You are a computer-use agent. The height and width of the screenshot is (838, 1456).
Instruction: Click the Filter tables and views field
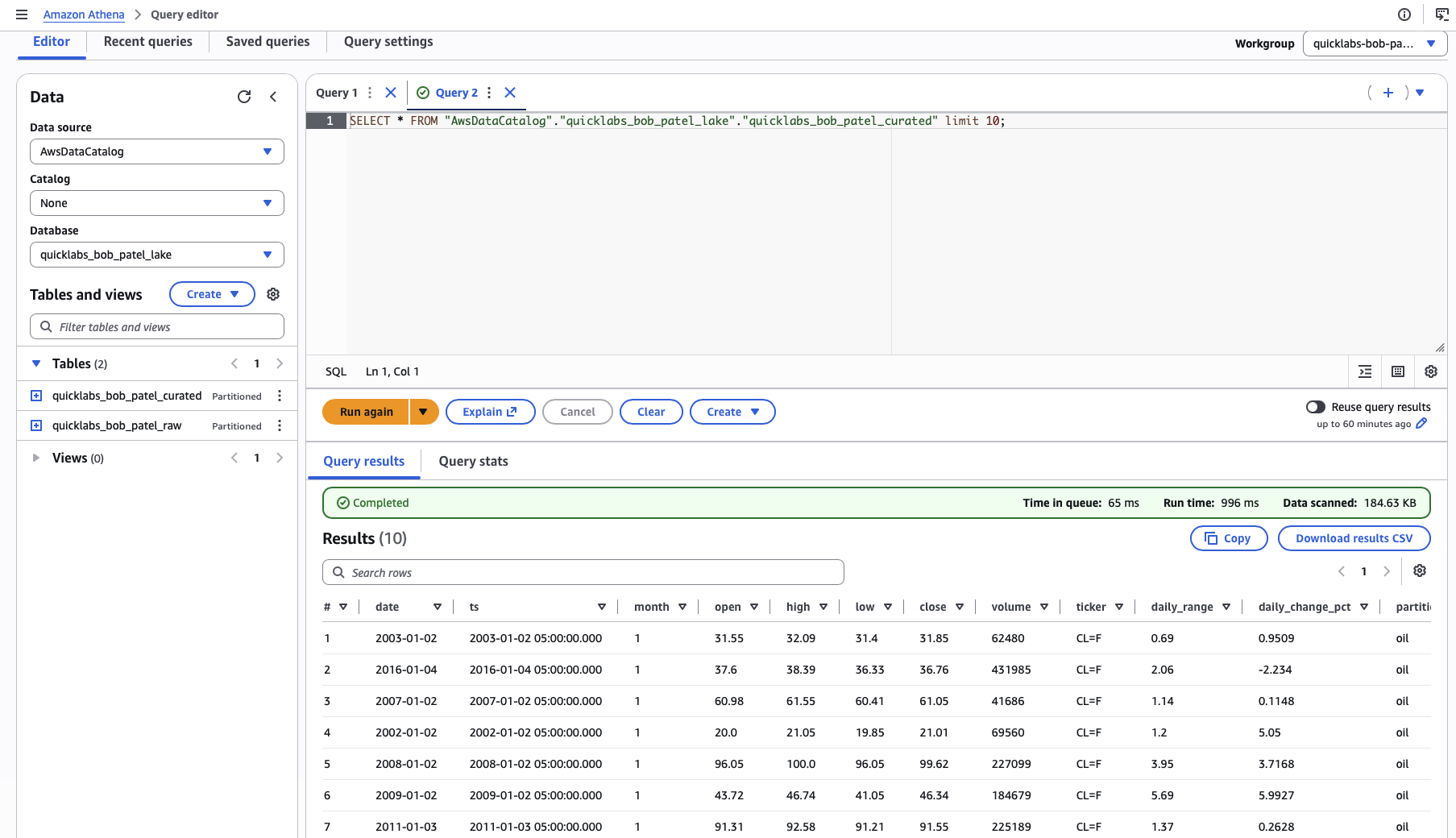pos(157,327)
